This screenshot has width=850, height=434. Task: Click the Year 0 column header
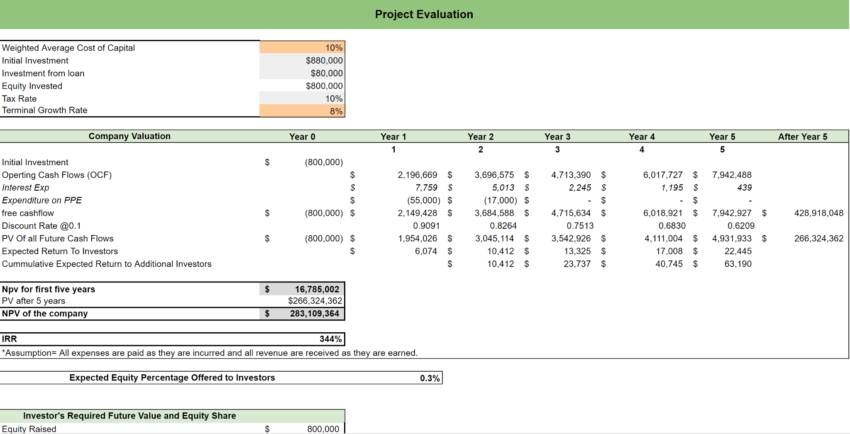click(x=302, y=137)
